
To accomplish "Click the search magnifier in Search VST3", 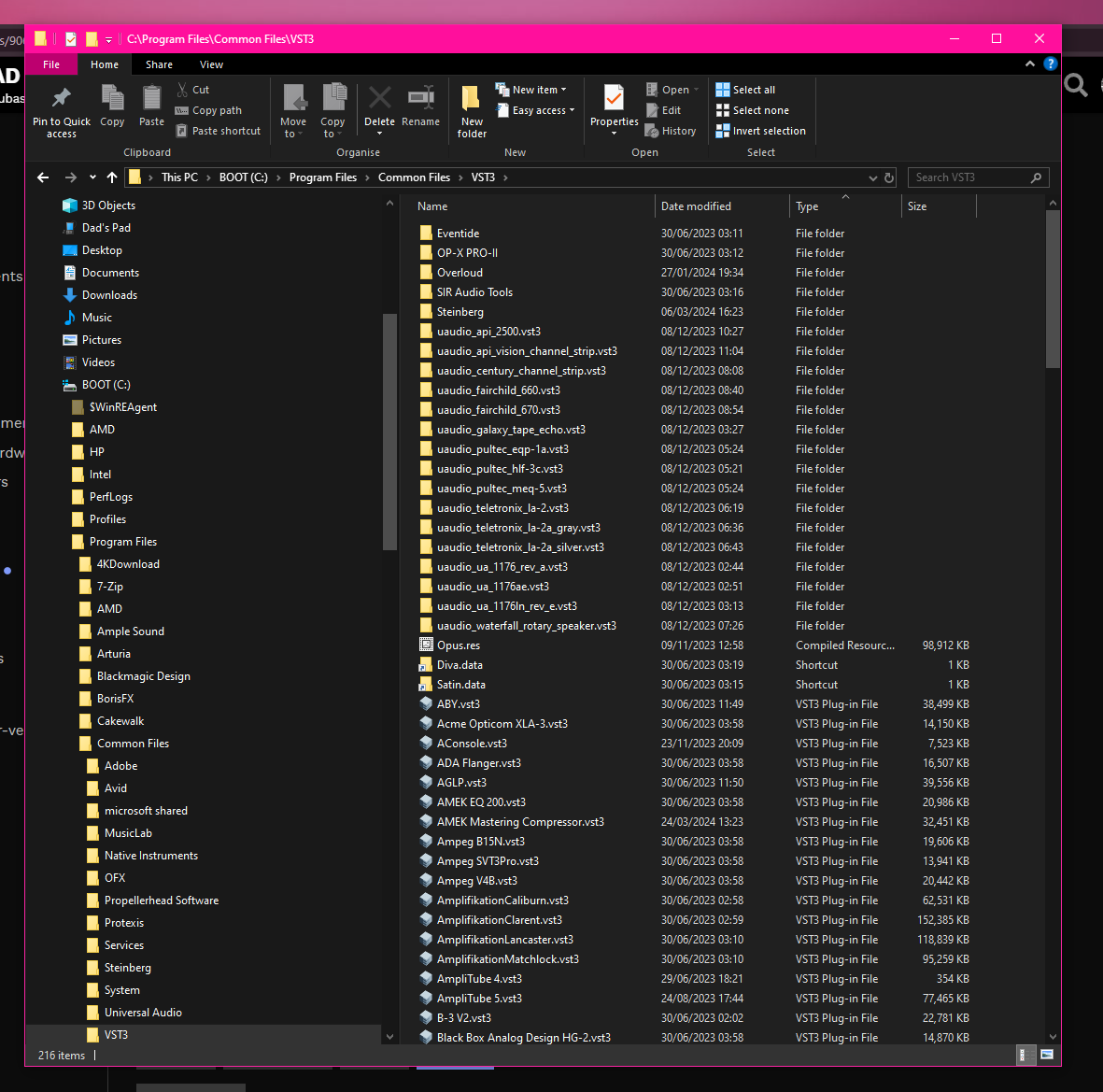I will pos(1036,178).
